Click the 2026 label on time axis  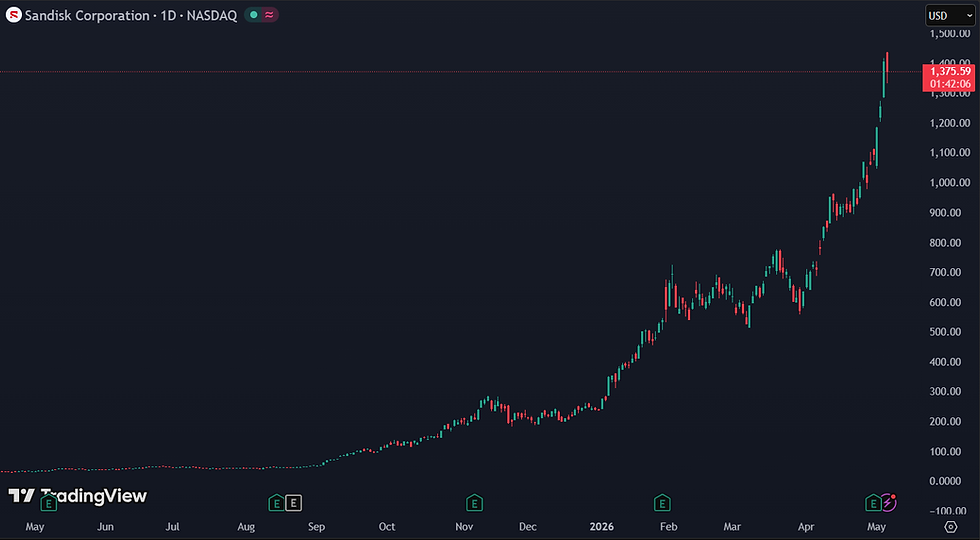point(604,526)
